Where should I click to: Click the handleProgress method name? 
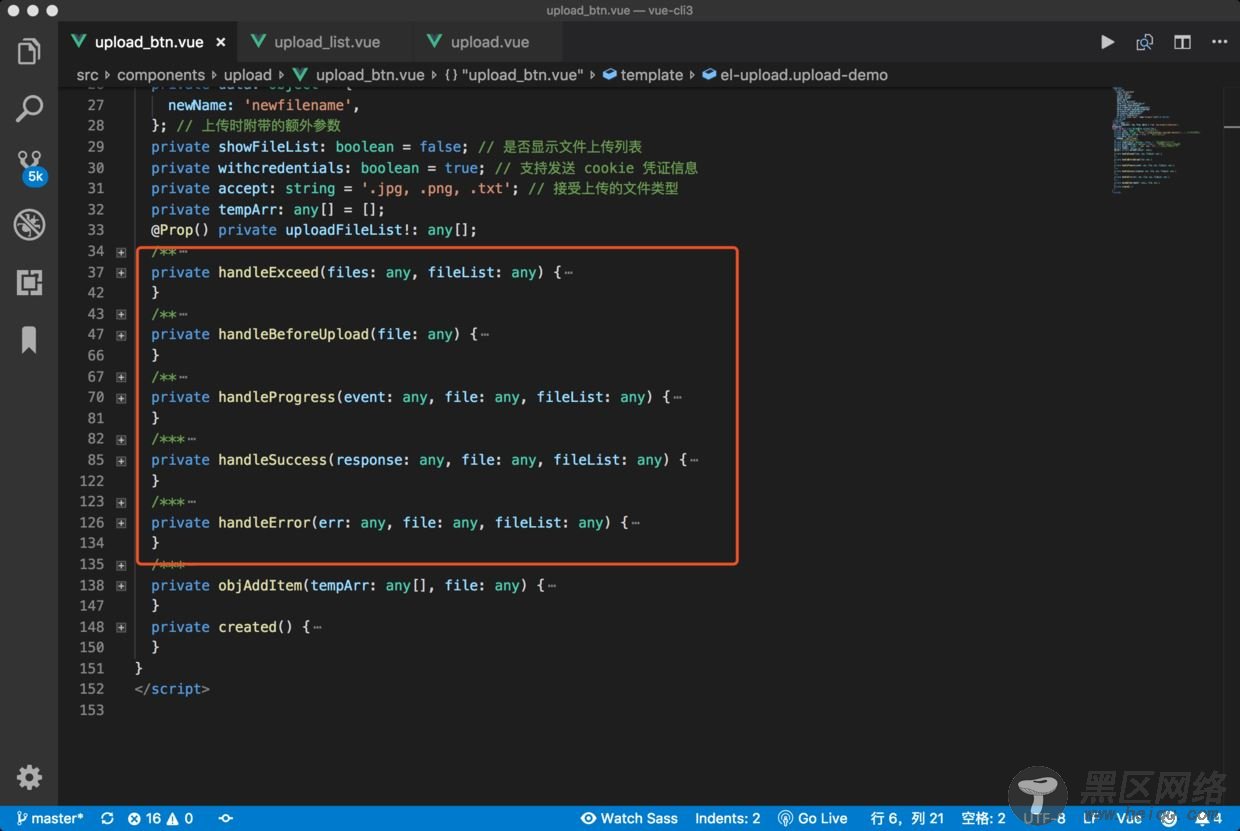pyautogui.click(x=276, y=397)
